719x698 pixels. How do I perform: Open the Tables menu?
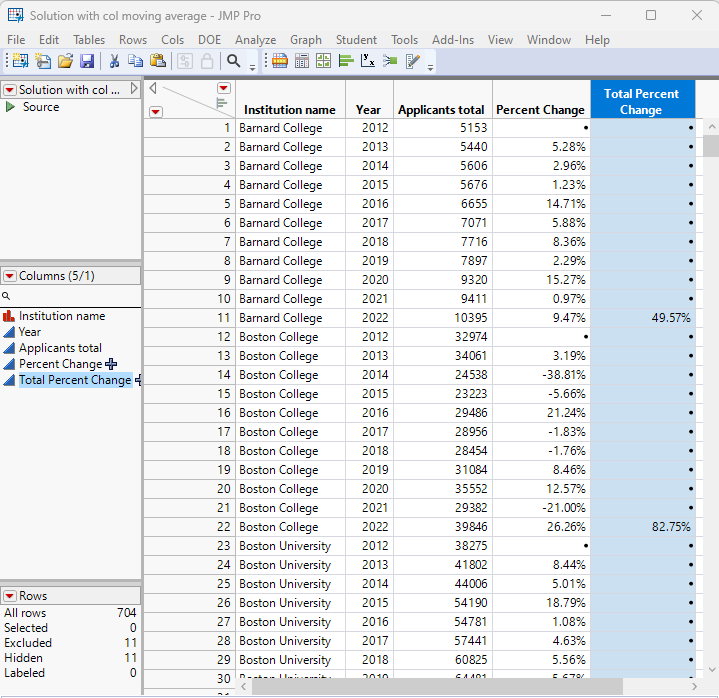[89, 40]
